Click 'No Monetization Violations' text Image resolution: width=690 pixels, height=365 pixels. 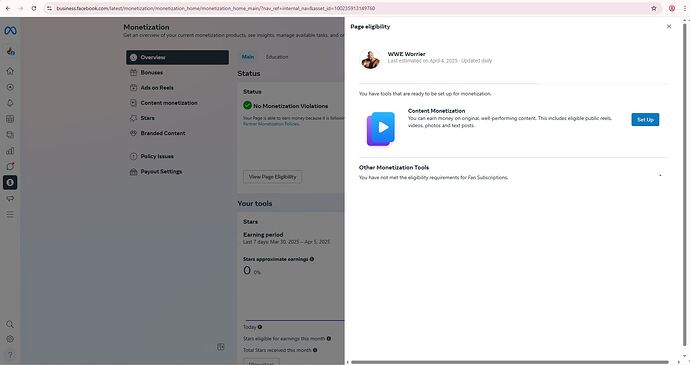(290, 106)
